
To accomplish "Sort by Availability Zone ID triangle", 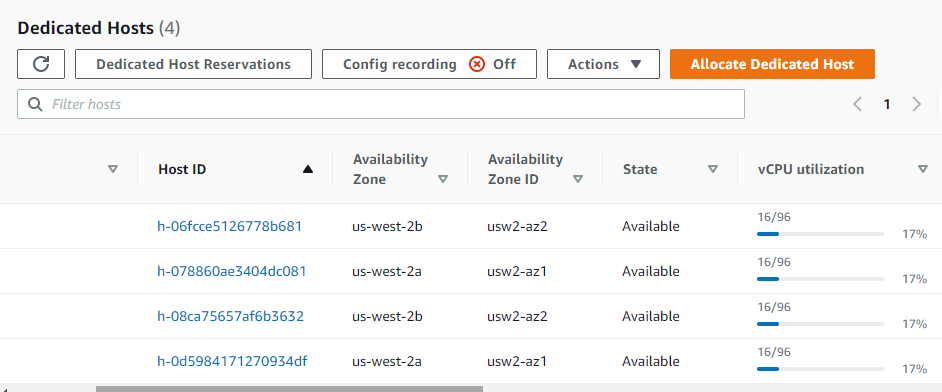I will tap(578, 179).
